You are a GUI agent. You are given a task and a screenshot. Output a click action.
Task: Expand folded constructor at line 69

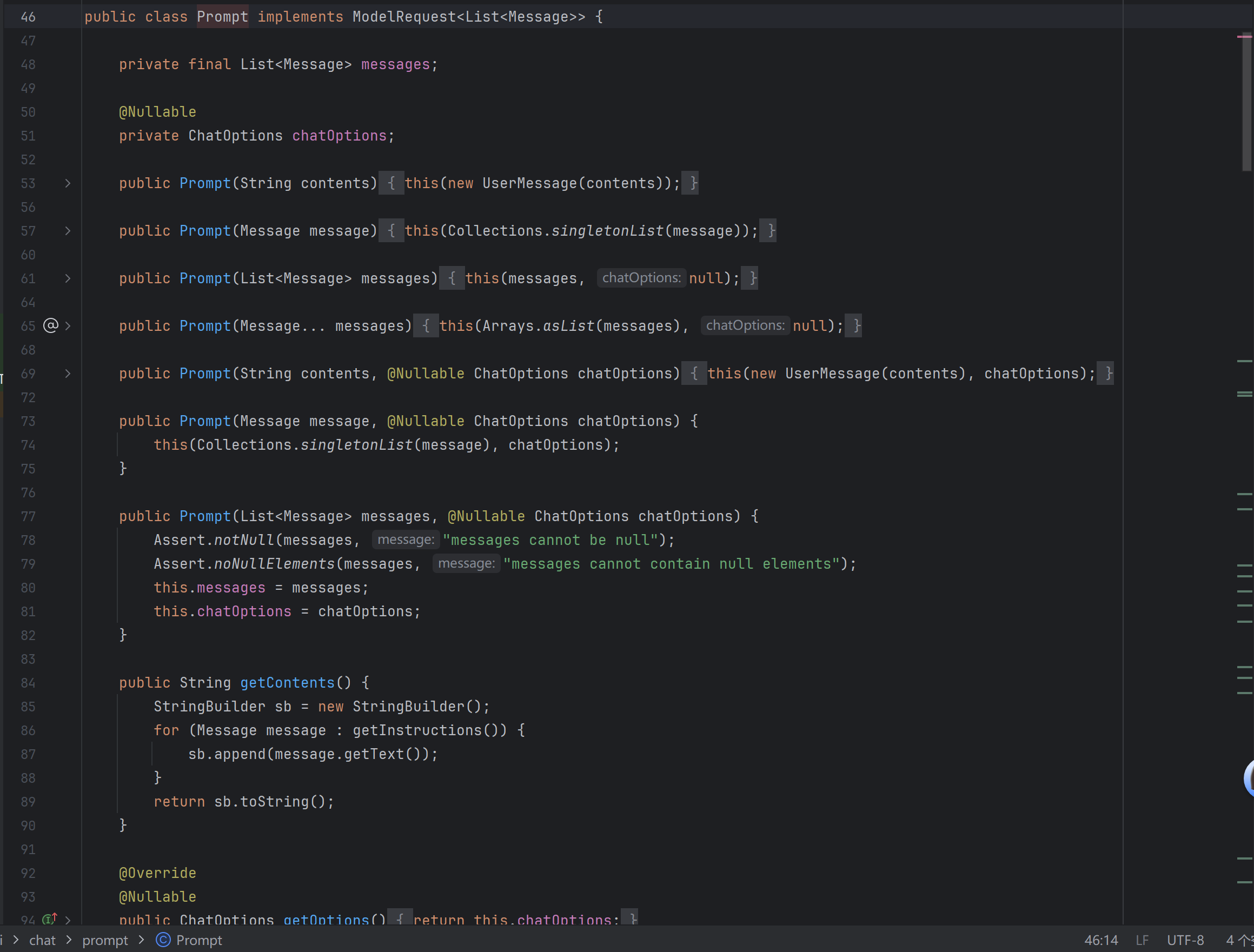[68, 374]
